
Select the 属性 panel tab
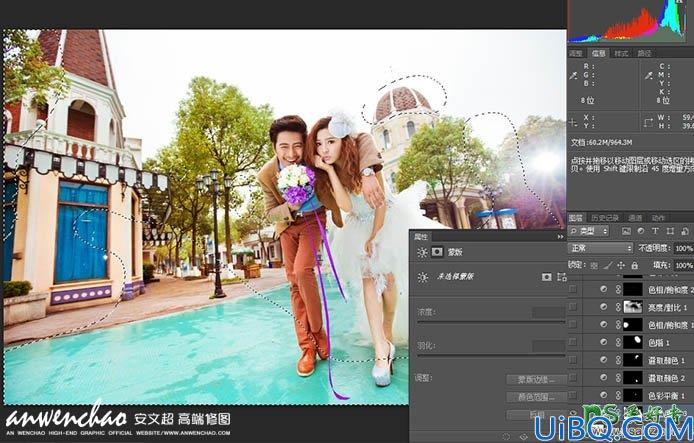421,237
